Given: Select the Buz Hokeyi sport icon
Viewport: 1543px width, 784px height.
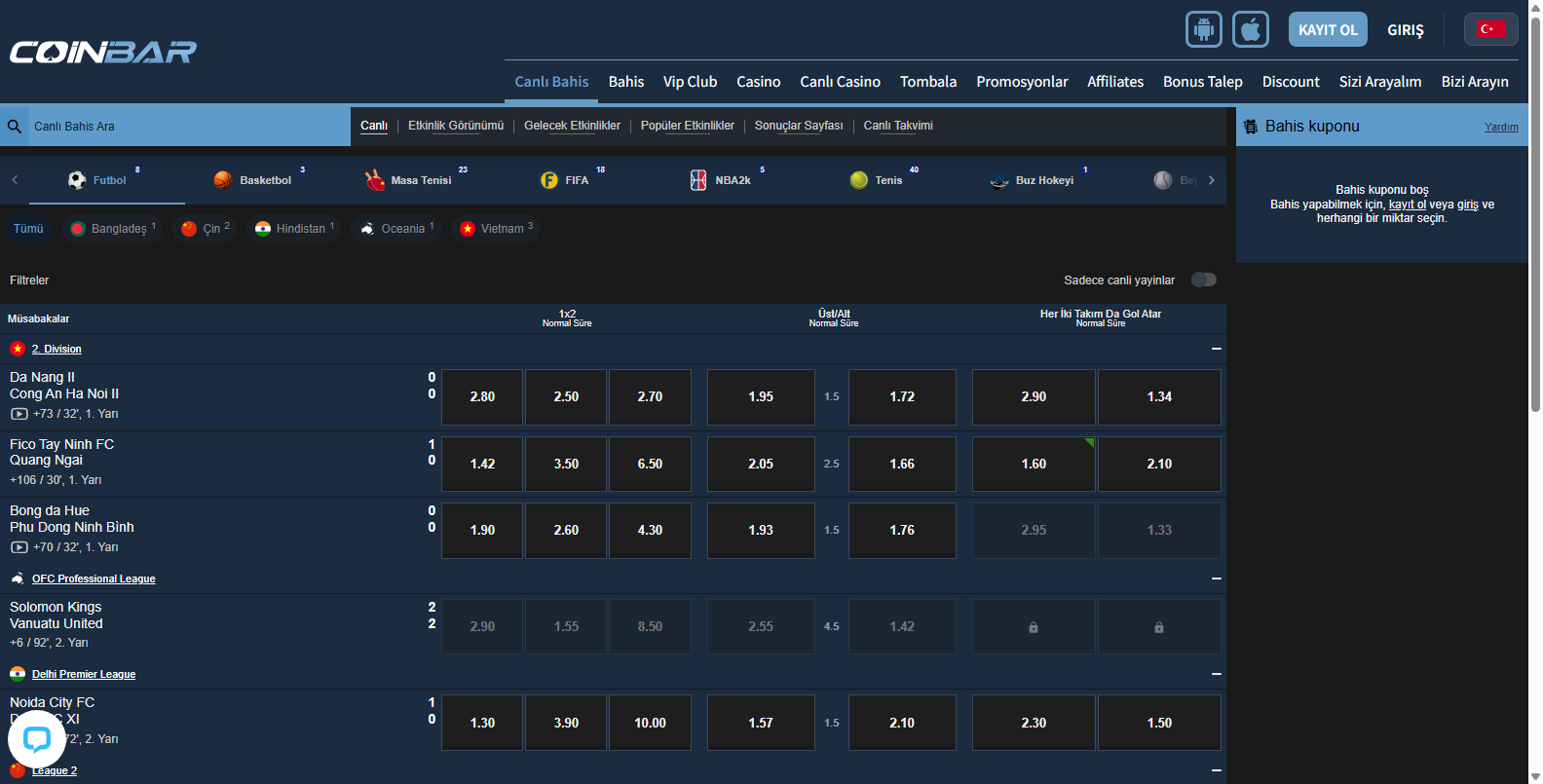Looking at the screenshot, I should (999, 180).
